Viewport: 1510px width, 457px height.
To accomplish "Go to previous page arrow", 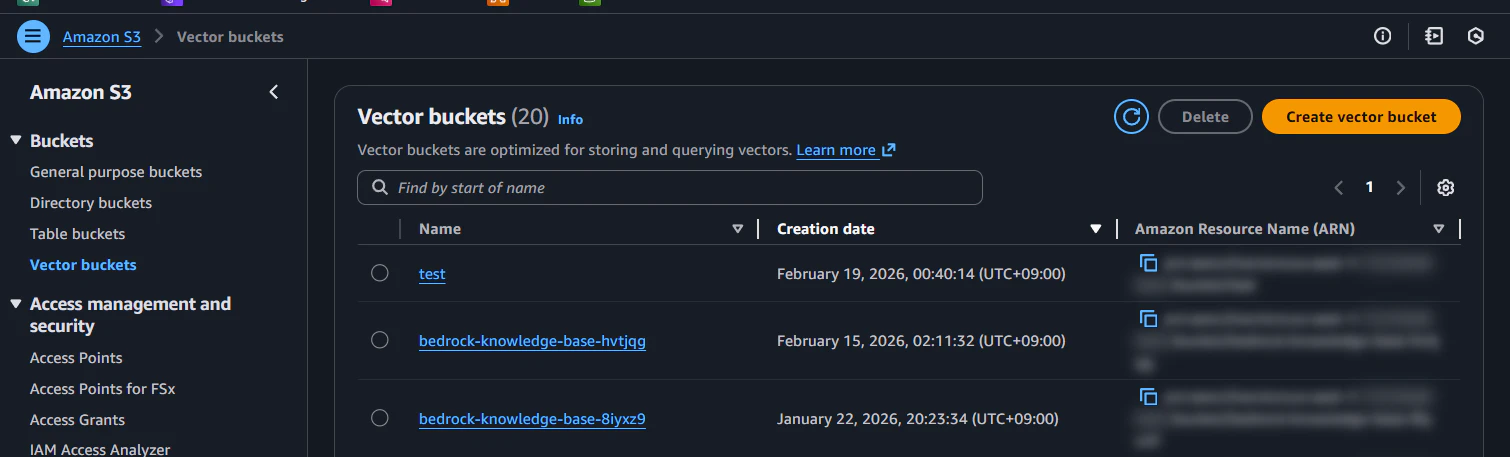I will click(1339, 187).
